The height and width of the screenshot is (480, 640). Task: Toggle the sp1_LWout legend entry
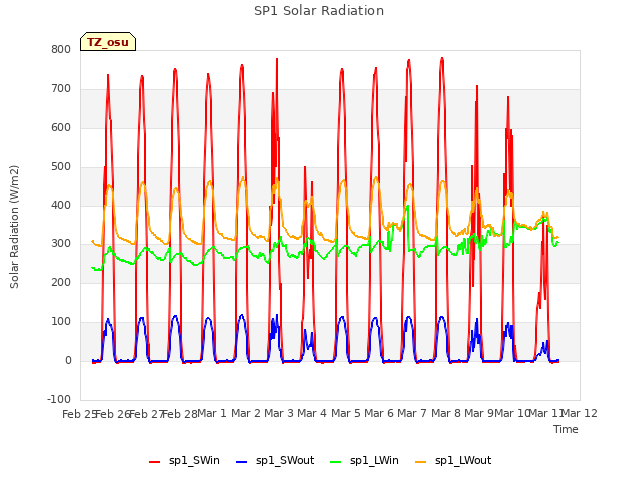point(453,460)
